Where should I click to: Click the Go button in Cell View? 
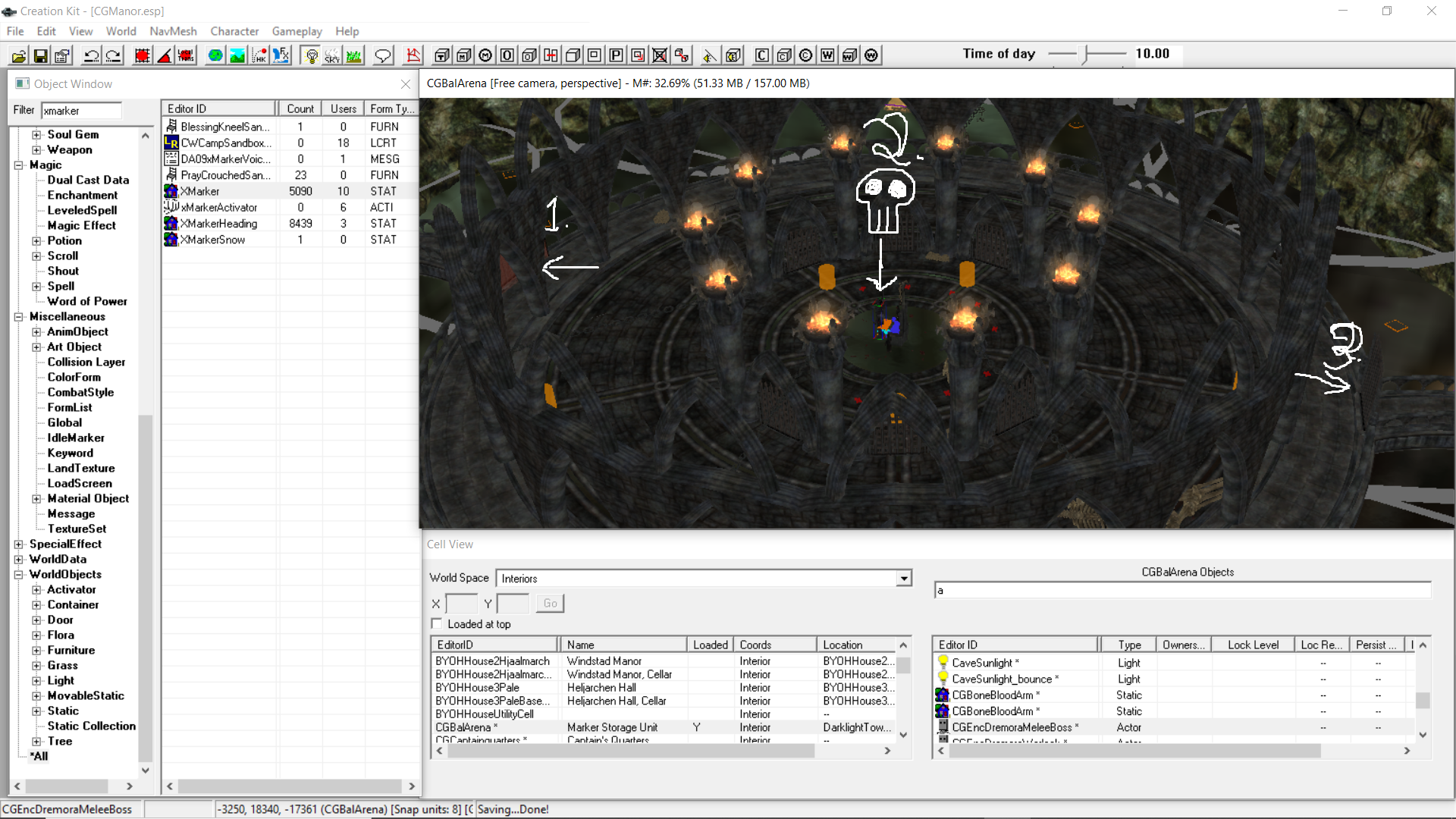click(x=551, y=604)
